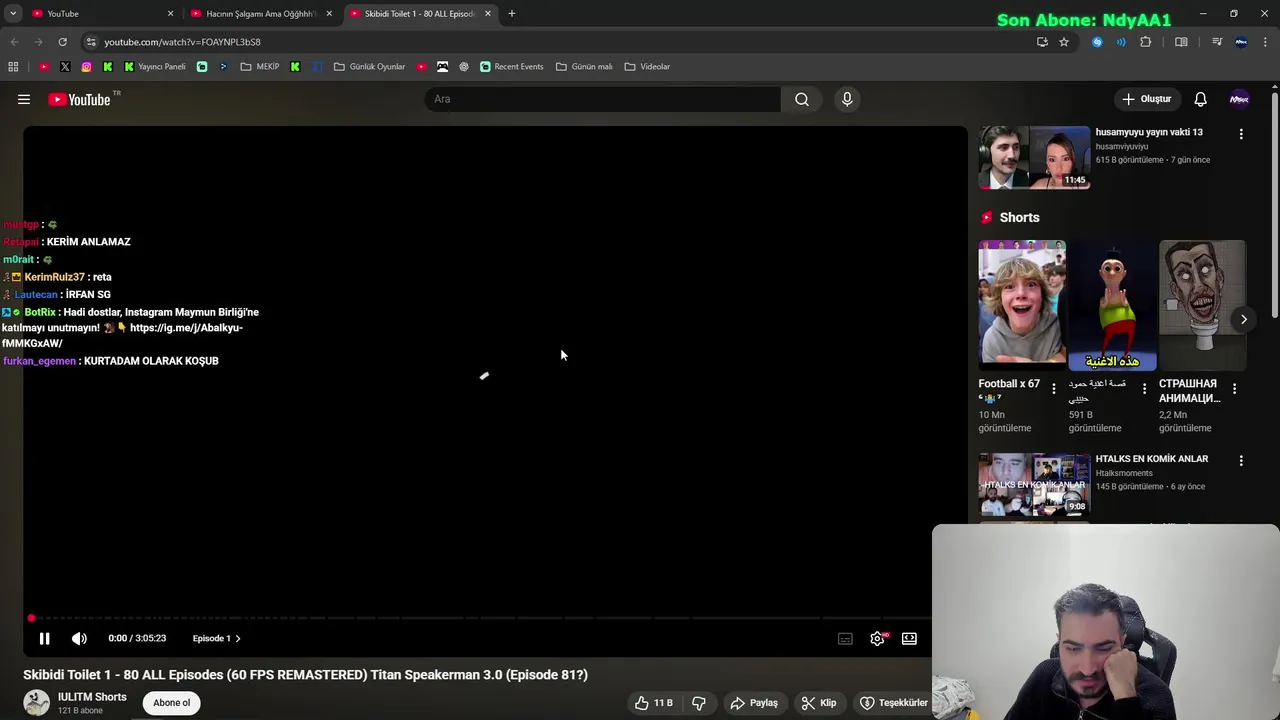1280x720 pixels.
Task: Open the IULITM Shorts channel avatar
Action: 36,703
